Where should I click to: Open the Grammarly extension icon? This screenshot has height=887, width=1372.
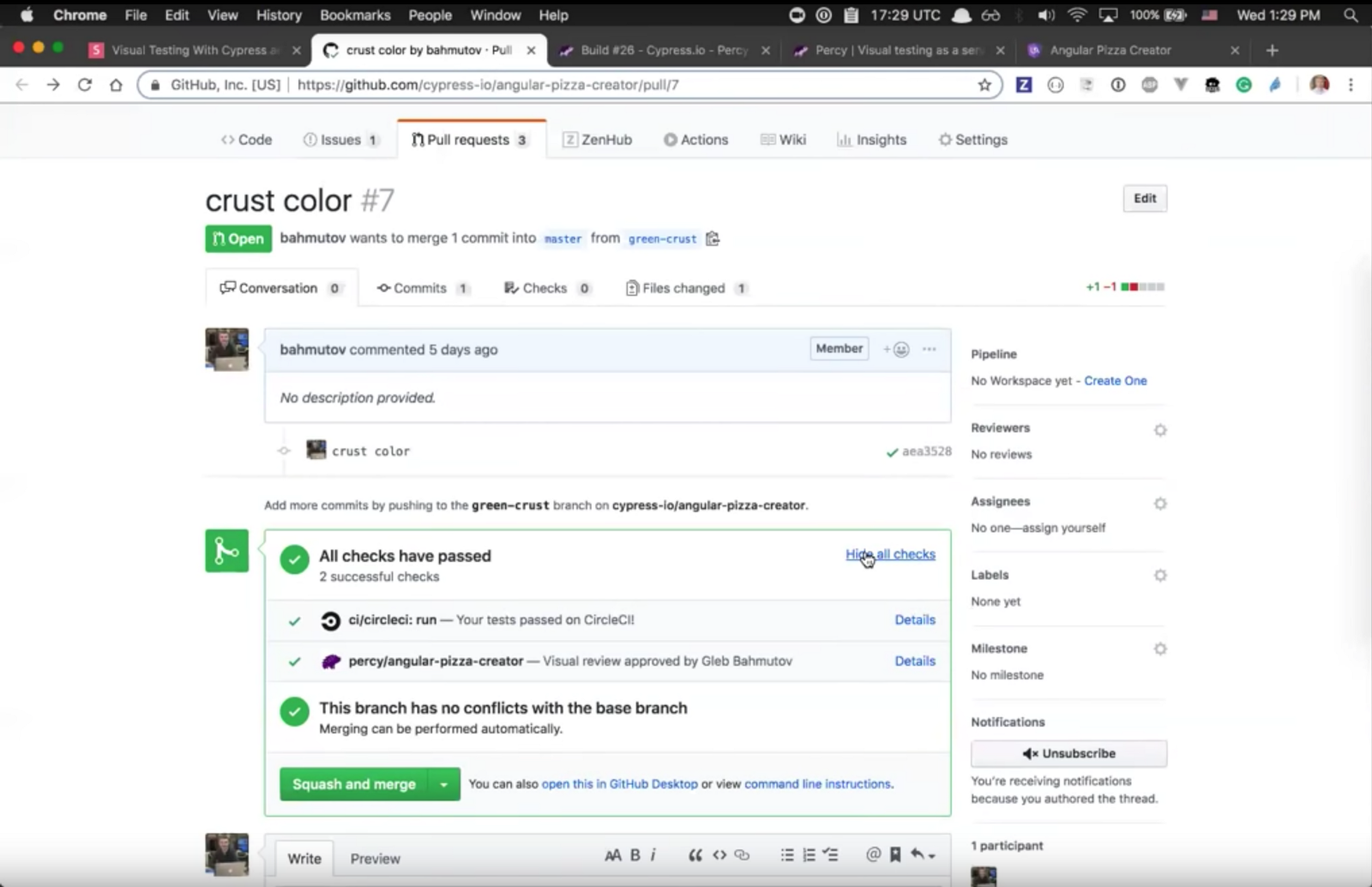(x=1243, y=85)
